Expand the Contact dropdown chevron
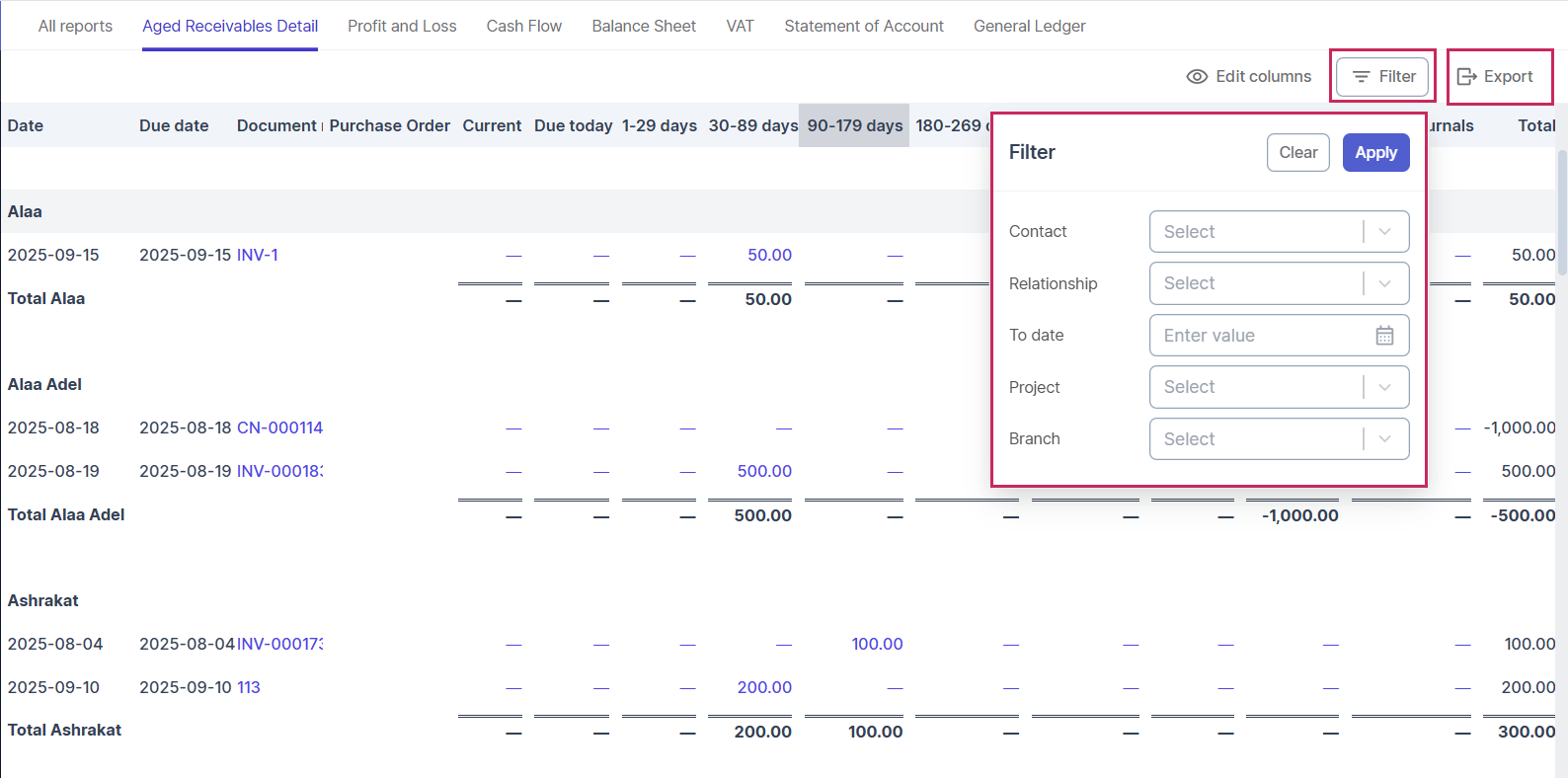This screenshot has height=778, width=1568. click(x=1384, y=232)
